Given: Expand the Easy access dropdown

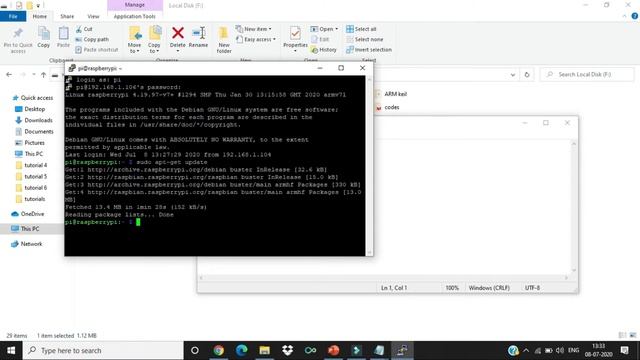Looking at the screenshot, I should (x=256, y=39).
